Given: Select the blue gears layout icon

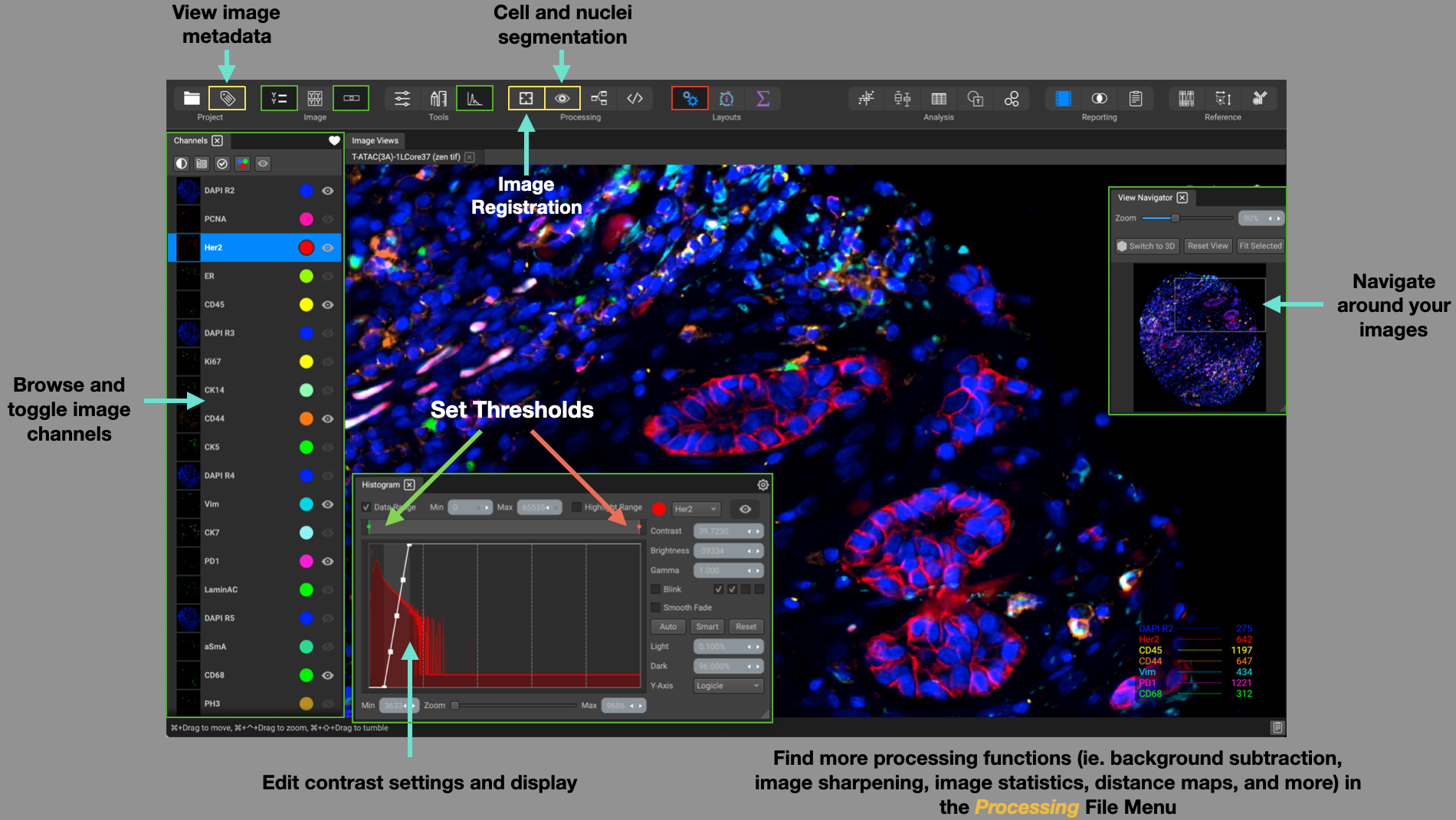Looking at the screenshot, I should coord(690,98).
